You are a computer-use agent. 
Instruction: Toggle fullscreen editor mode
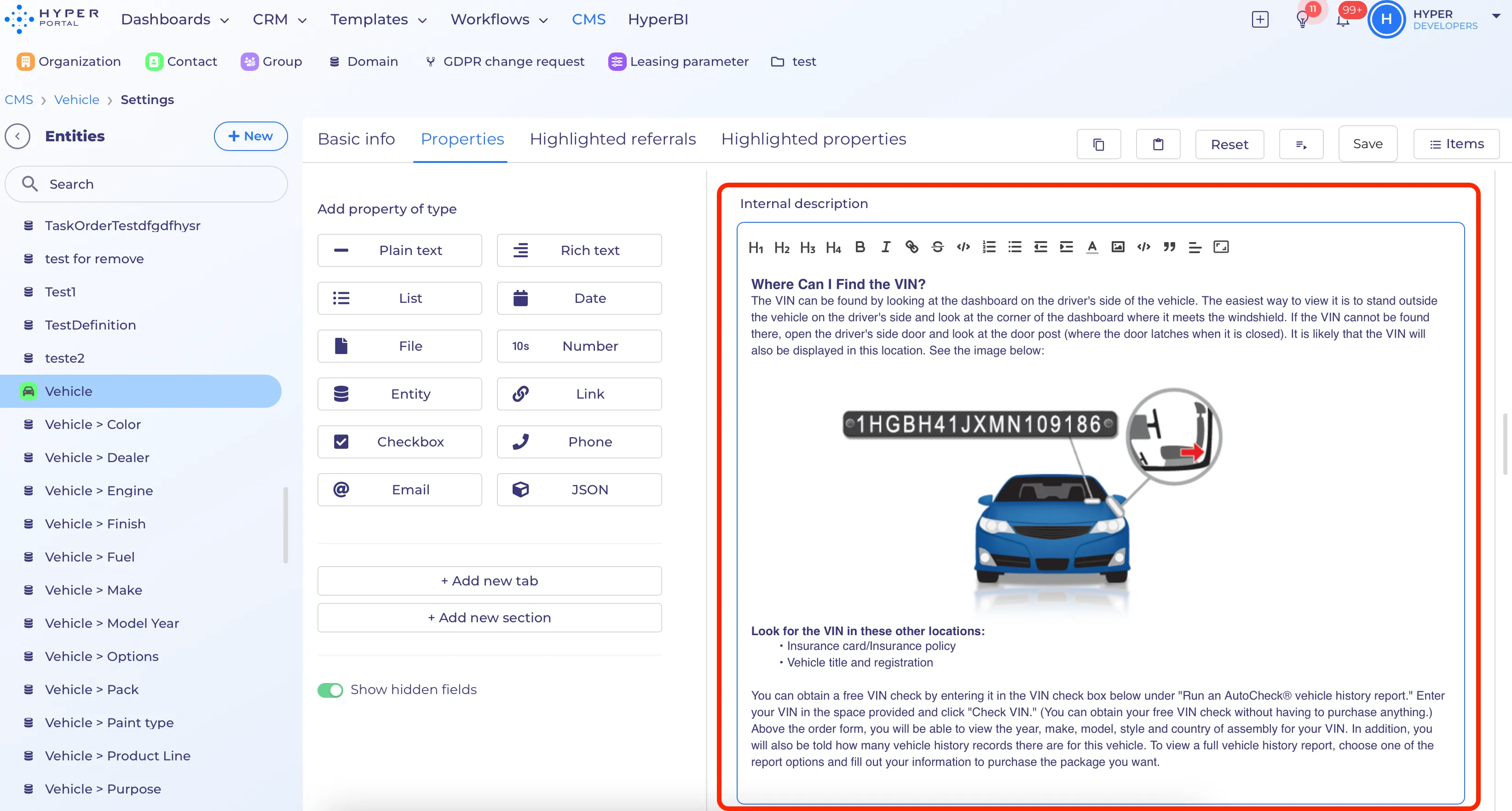pos(1221,247)
